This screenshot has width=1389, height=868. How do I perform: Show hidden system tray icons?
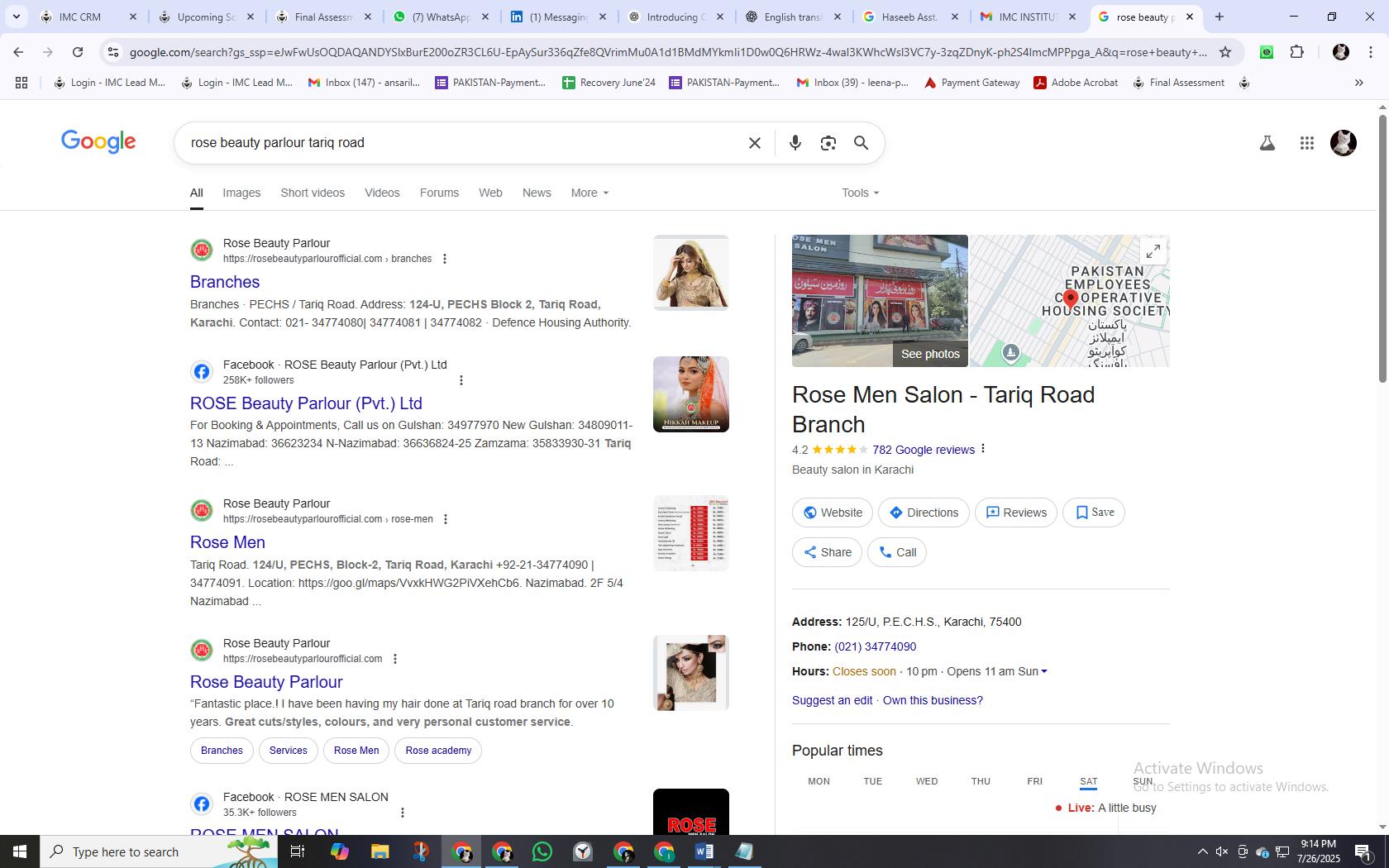coord(1202,851)
